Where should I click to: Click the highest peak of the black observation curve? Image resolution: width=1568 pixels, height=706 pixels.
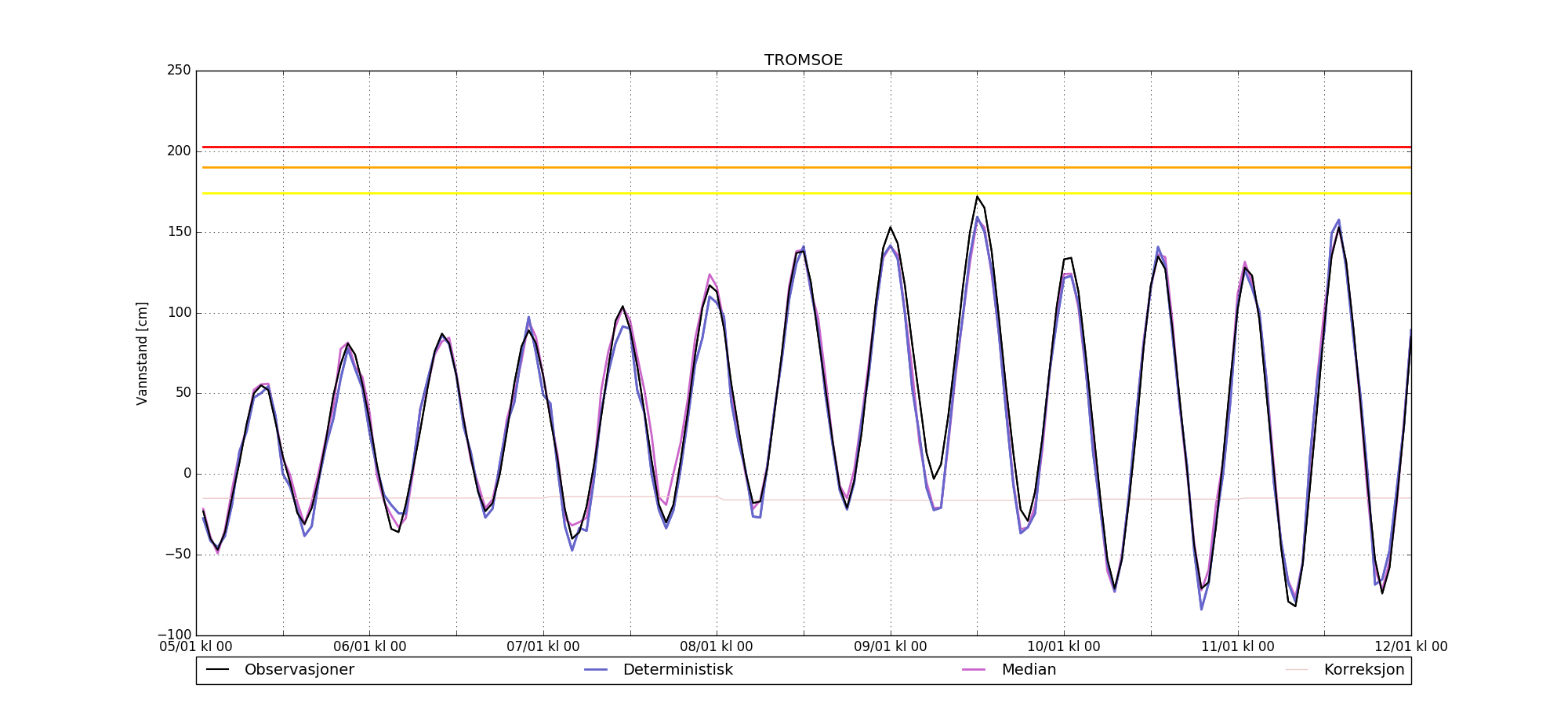(x=977, y=197)
